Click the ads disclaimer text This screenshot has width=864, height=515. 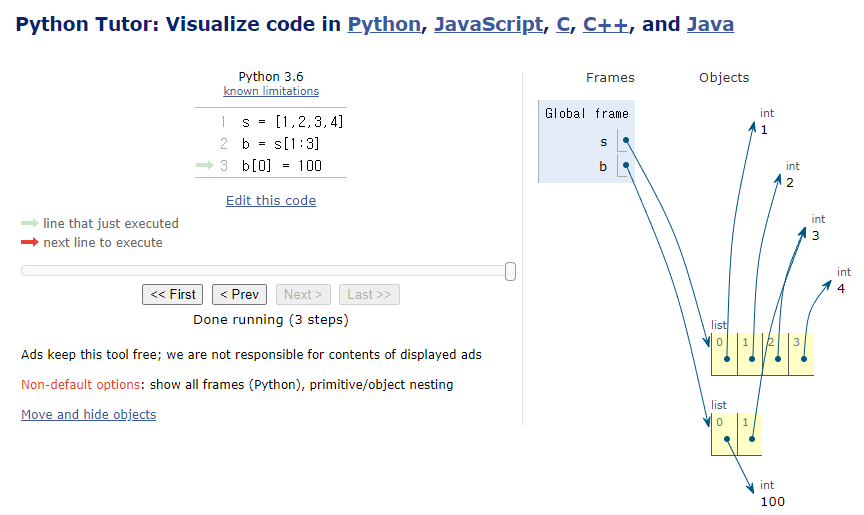point(251,354)
